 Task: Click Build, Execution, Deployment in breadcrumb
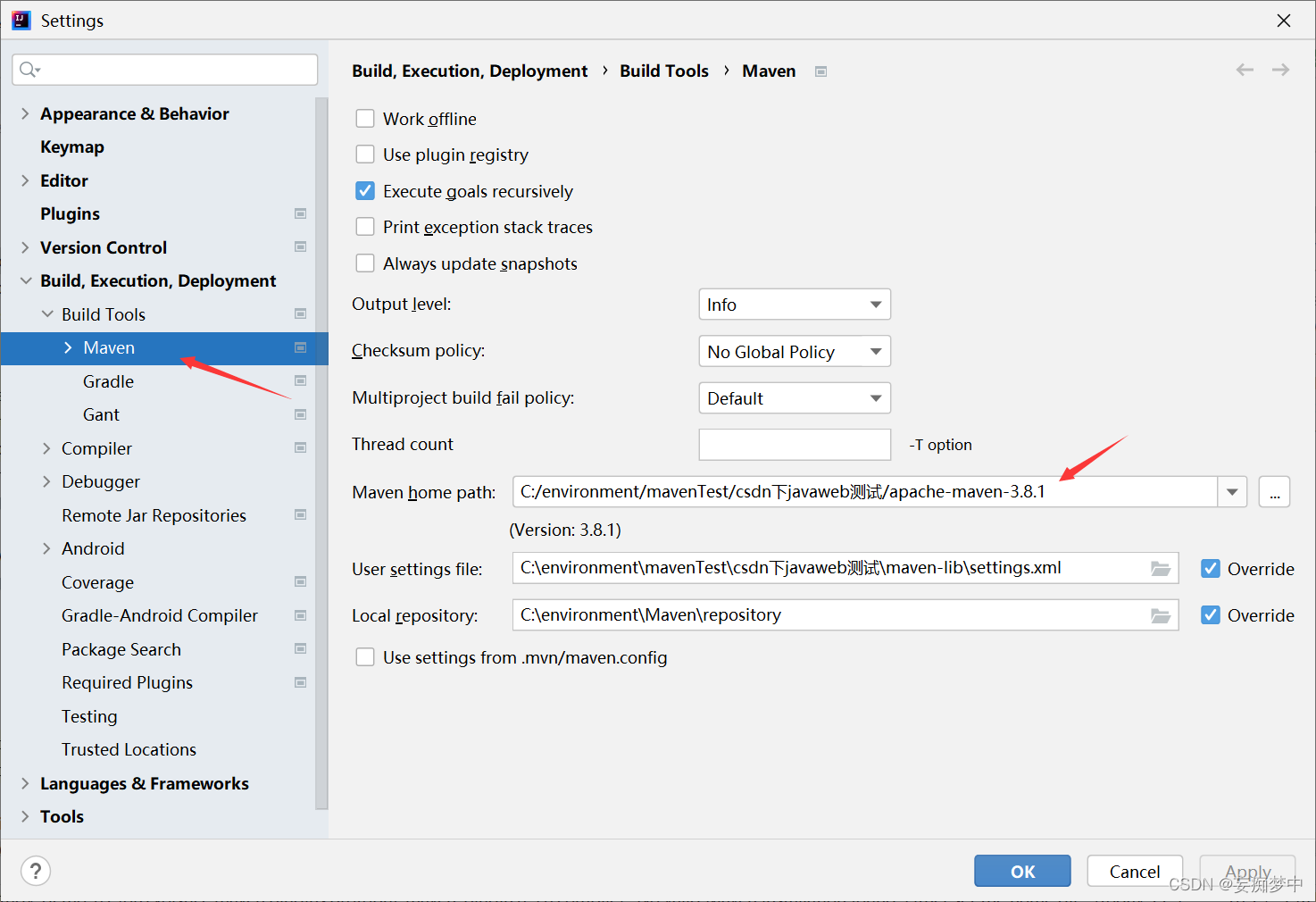[470, 71]
